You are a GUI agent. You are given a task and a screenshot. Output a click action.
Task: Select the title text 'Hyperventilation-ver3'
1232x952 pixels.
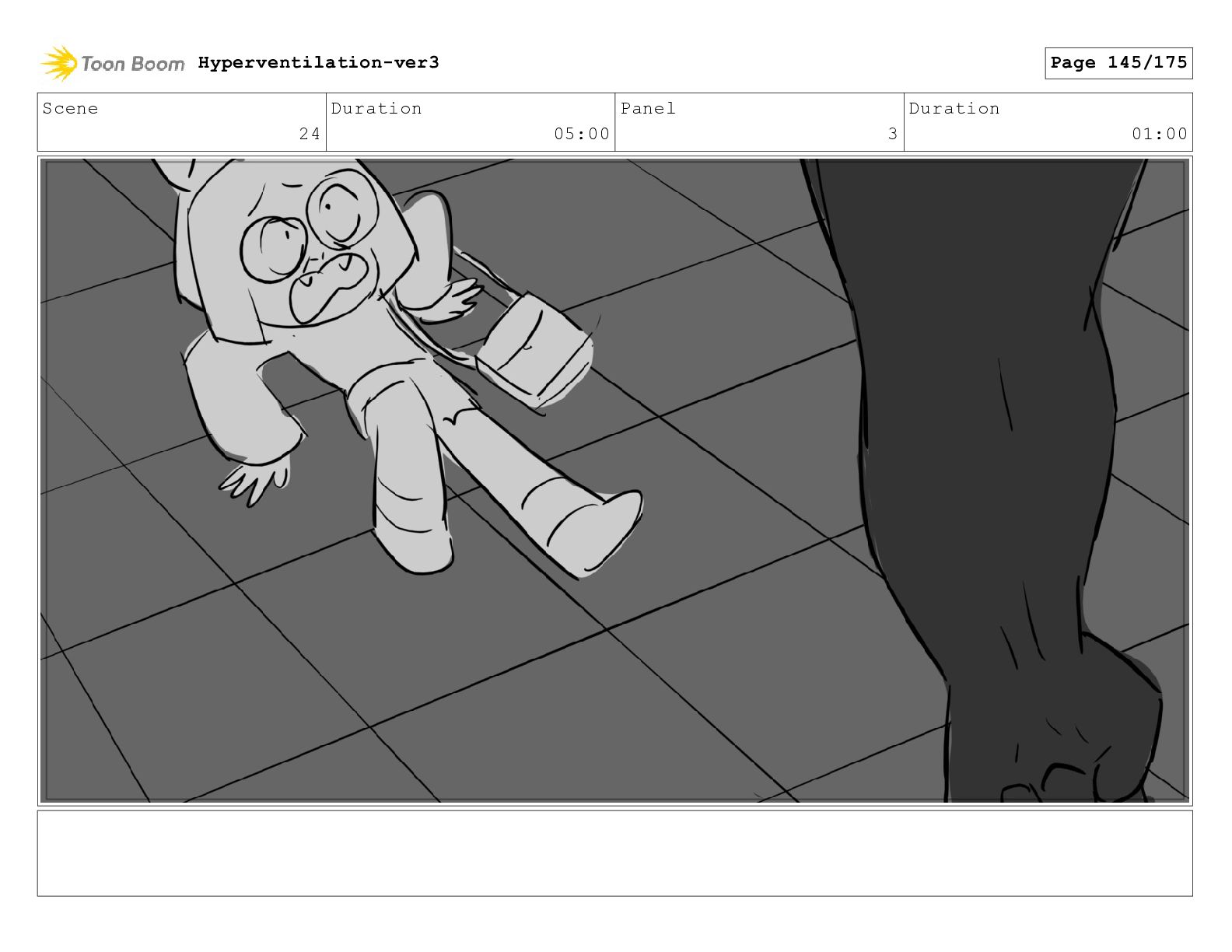tap(318, 62)
